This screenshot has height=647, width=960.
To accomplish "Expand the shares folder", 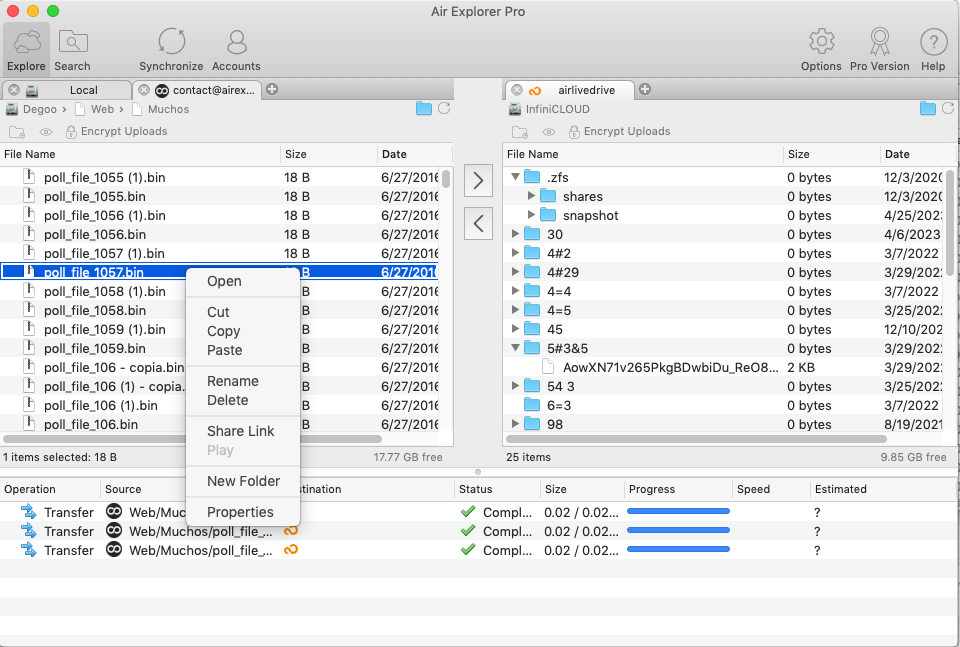I will pyautogui.click(x=531, y=196).
